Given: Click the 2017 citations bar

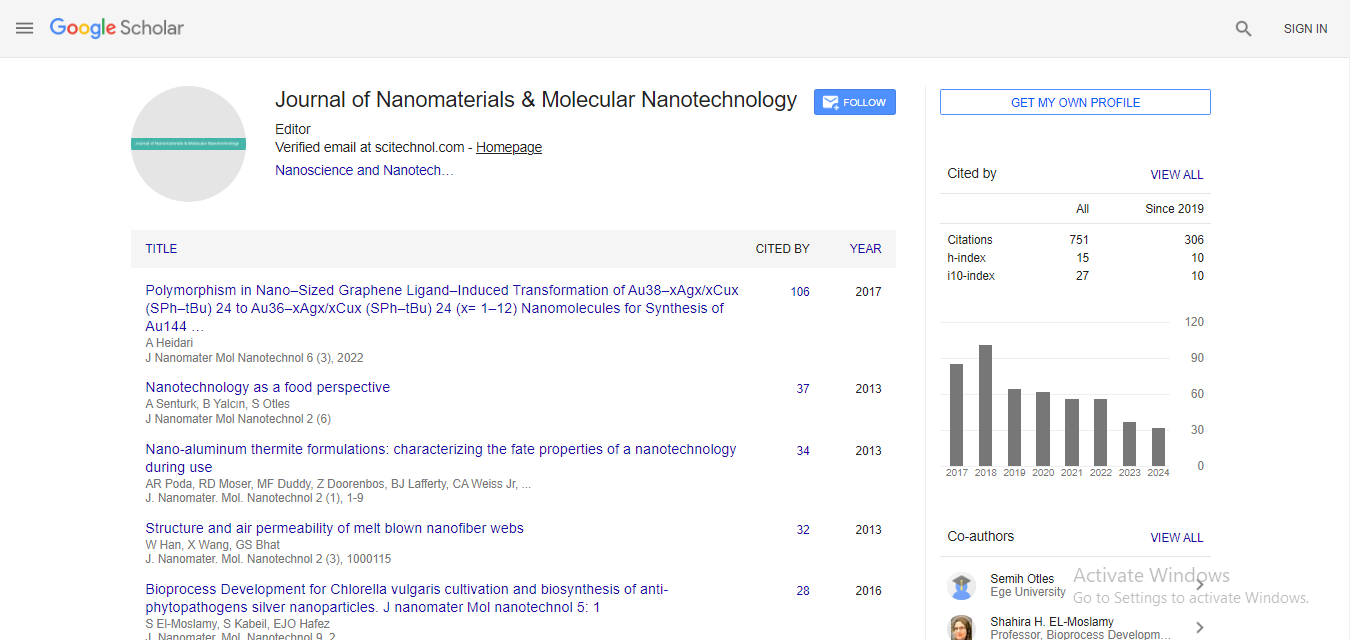Looking at the screenshot, I should (x=957, y=415).
